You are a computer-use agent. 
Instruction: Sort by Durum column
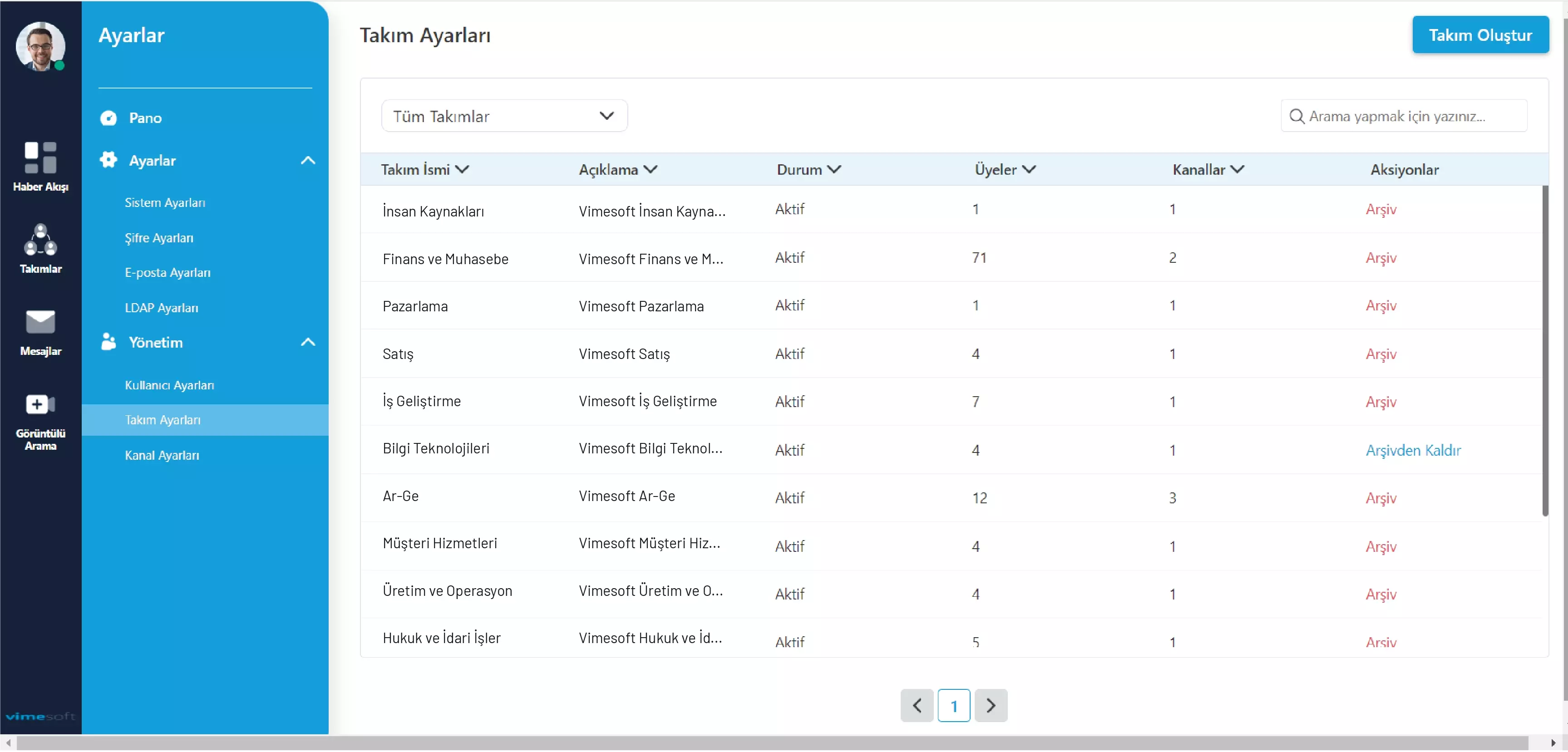coord(809,170)
